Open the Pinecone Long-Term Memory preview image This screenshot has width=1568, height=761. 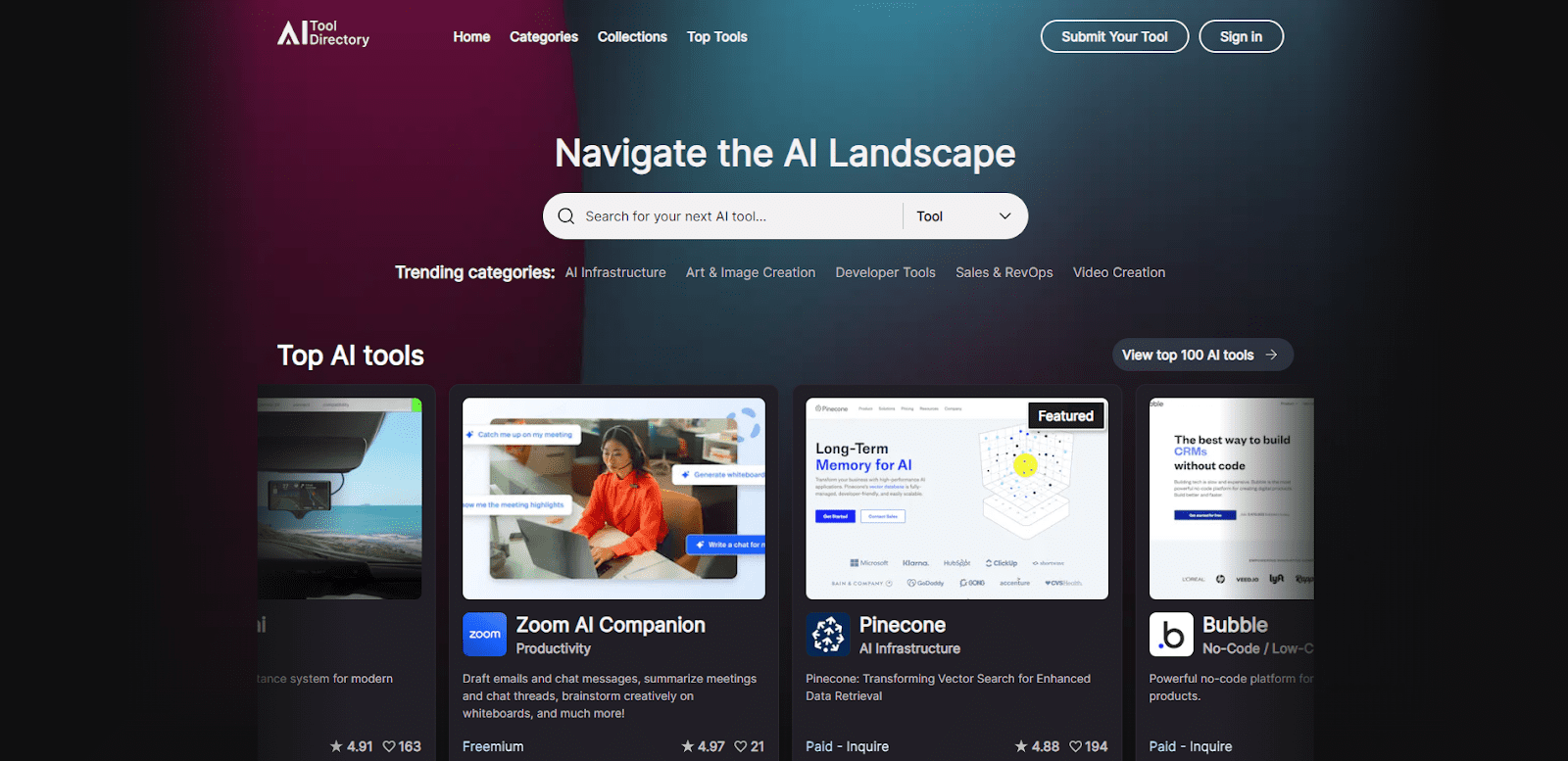click(x=956, y=499)
